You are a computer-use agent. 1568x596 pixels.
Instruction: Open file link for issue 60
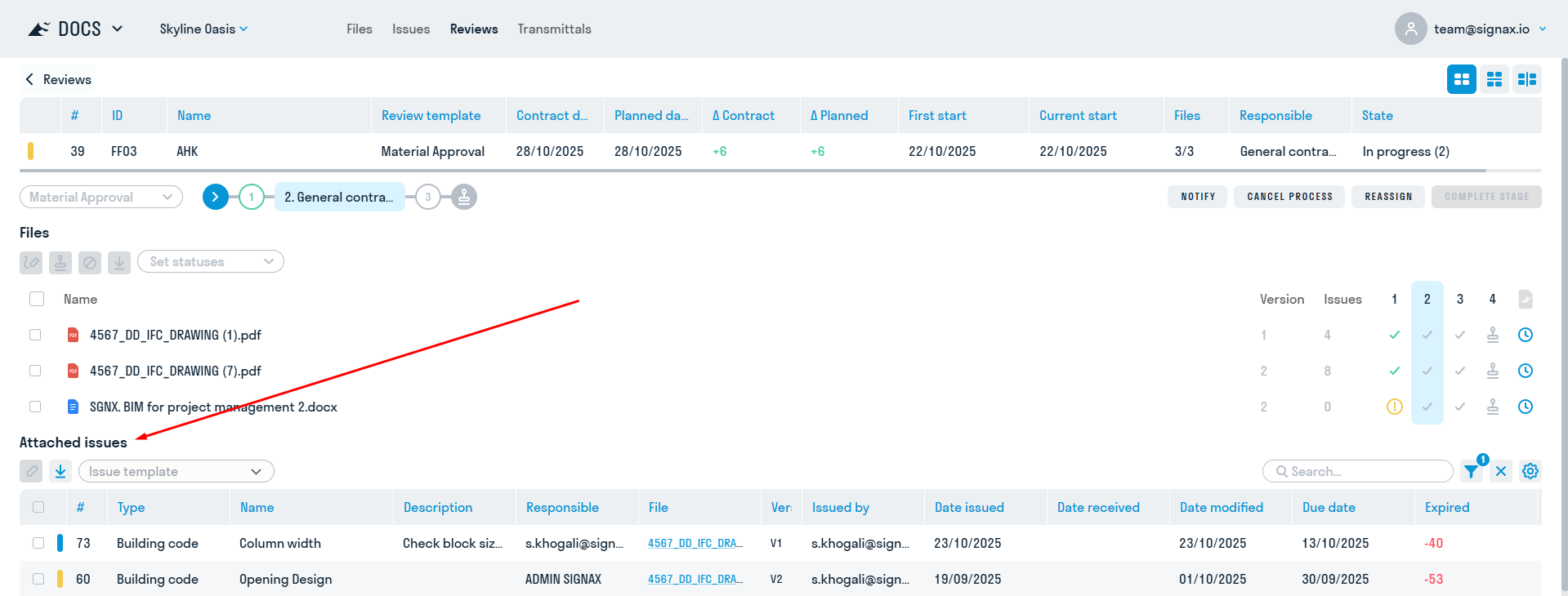[695, 579]
